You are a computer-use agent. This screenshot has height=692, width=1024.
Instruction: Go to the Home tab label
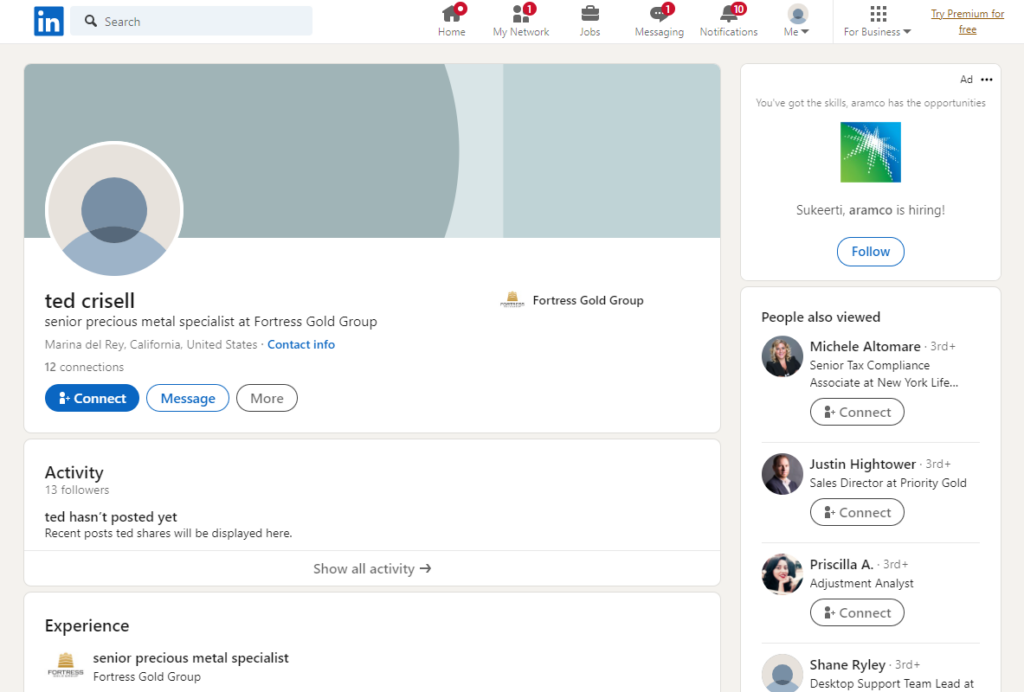point(451,32)
